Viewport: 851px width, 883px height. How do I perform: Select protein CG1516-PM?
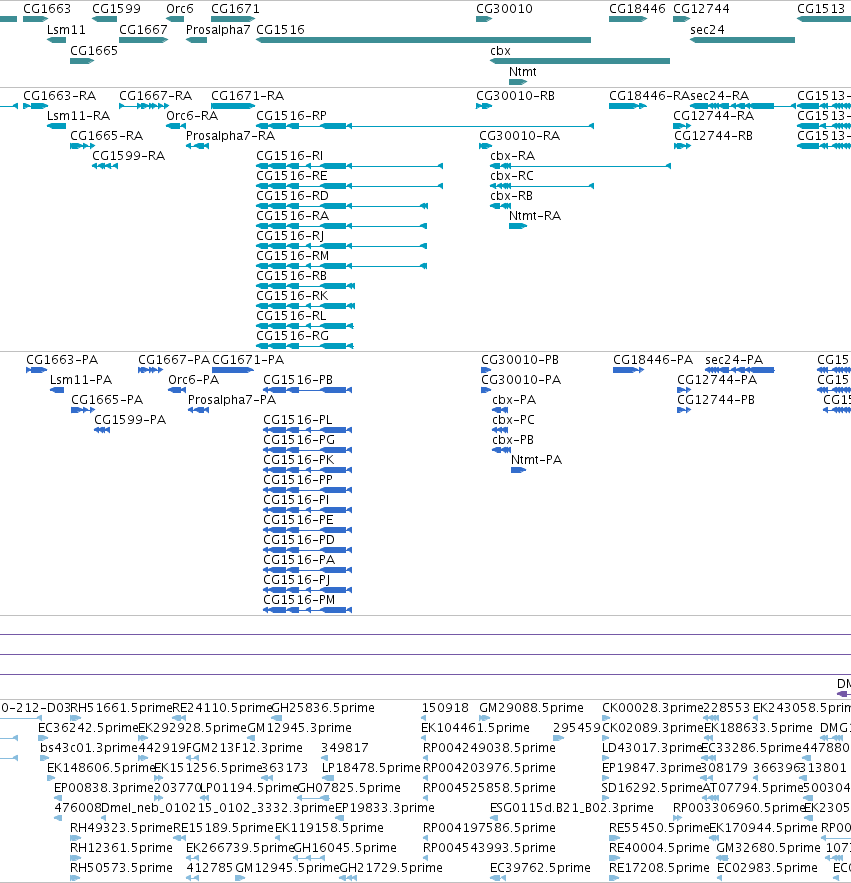308,610
